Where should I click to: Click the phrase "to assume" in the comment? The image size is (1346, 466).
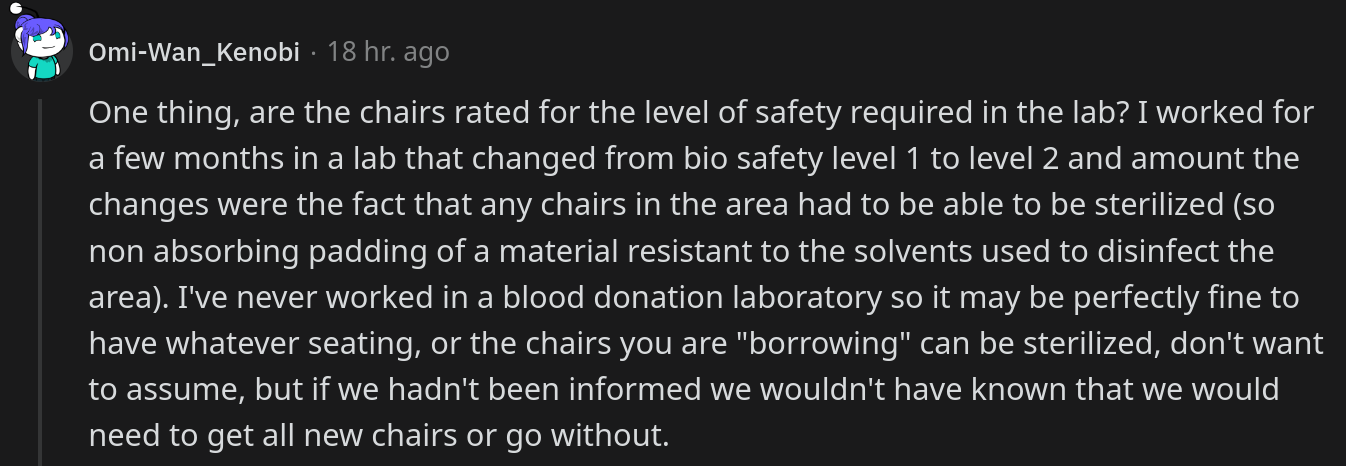(162, 389)
